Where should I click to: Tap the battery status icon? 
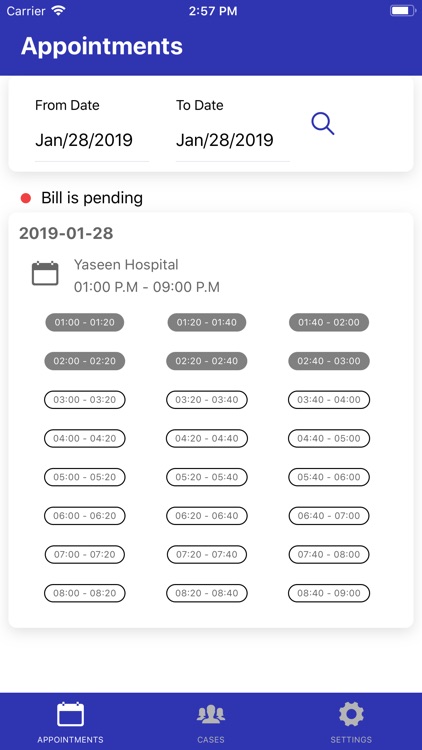click(403, 11)
